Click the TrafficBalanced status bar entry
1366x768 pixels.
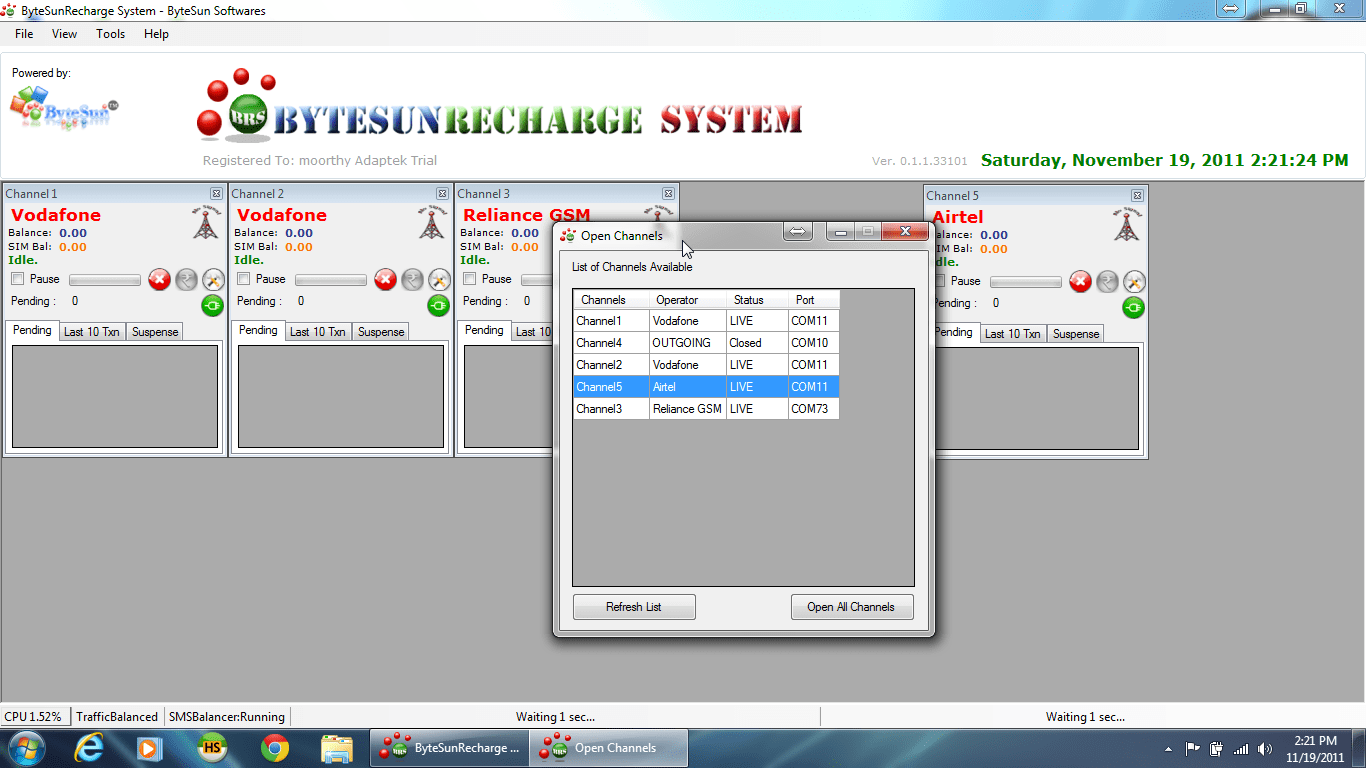click(117, 717)
